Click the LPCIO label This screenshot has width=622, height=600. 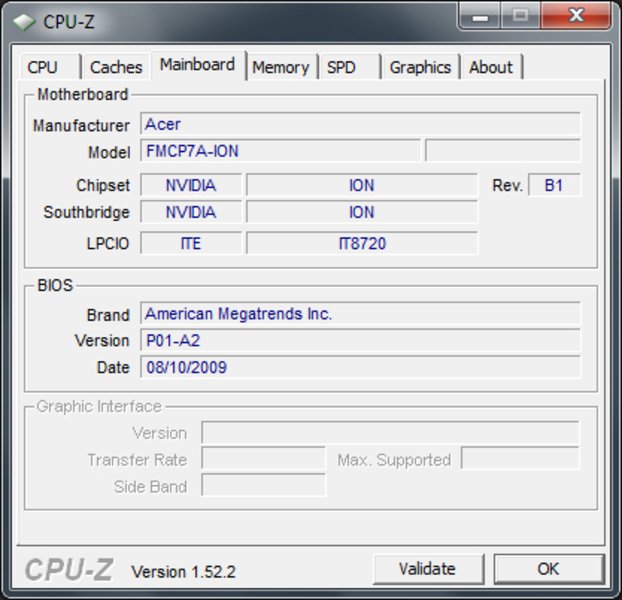[x=108, y=243]
